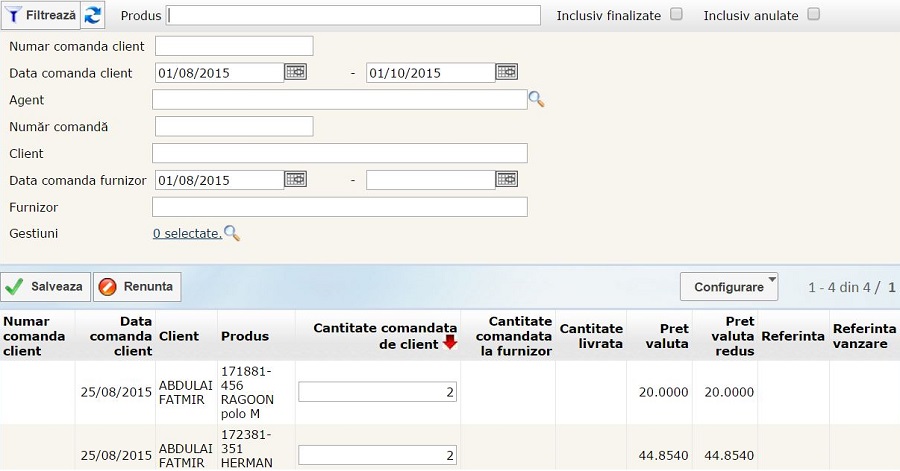
Task: Open calendar for Data comanda client end date
Action: coord(507,72)
